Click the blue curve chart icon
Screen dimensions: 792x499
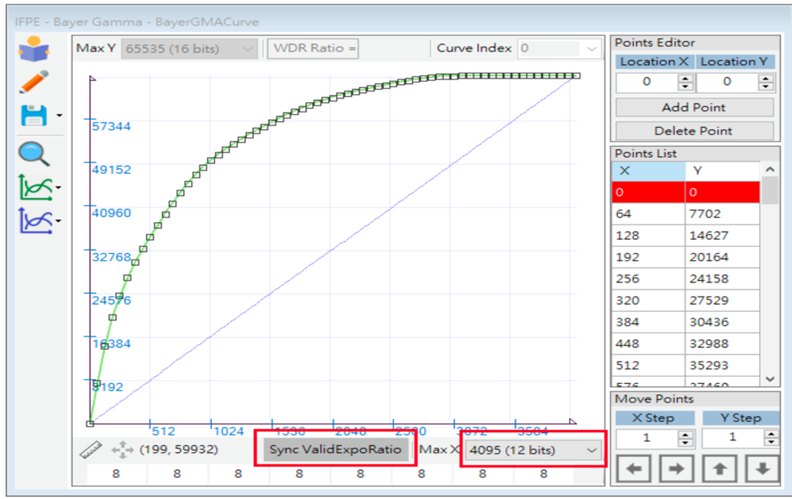(x=35, y=221)
